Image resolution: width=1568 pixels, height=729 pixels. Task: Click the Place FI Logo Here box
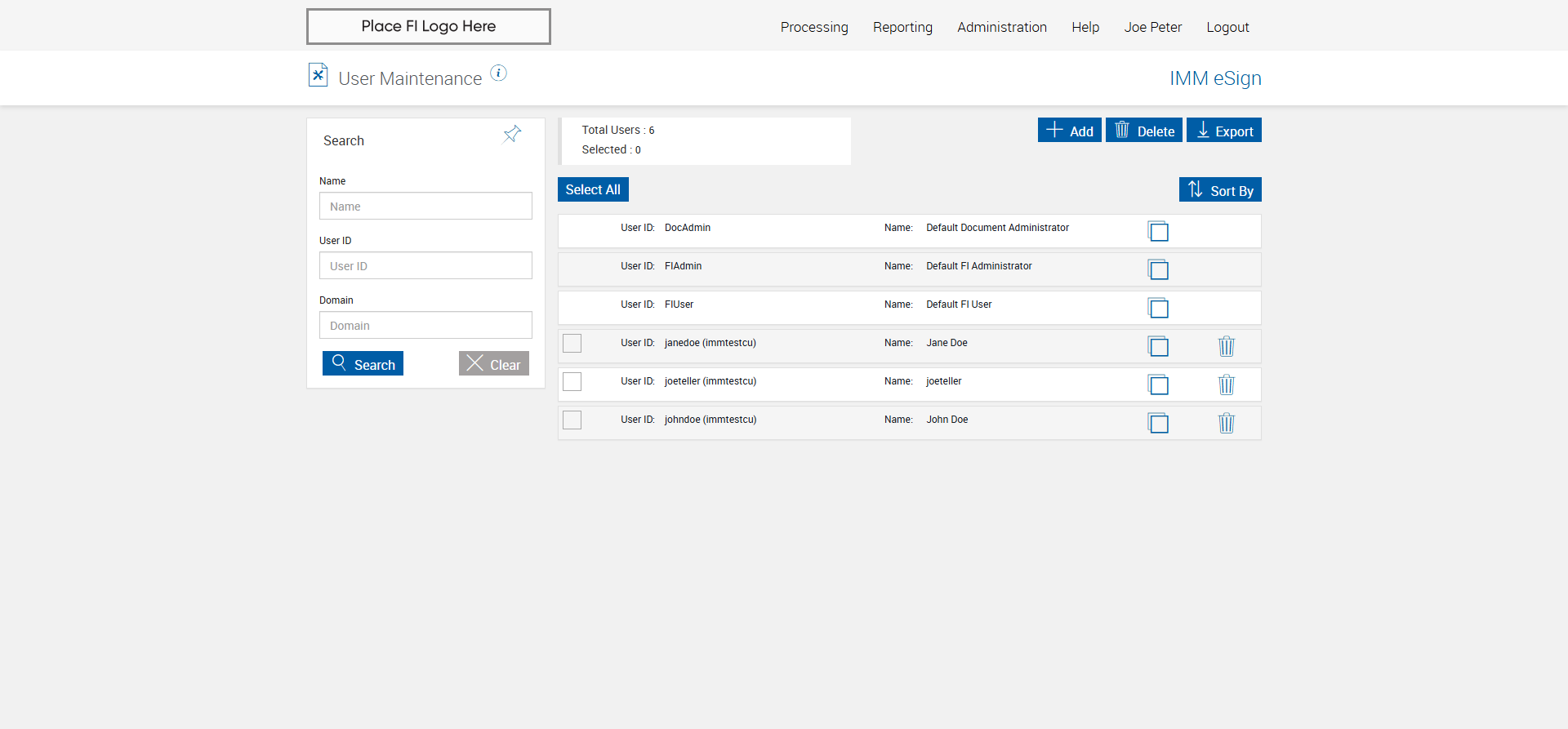429,26
